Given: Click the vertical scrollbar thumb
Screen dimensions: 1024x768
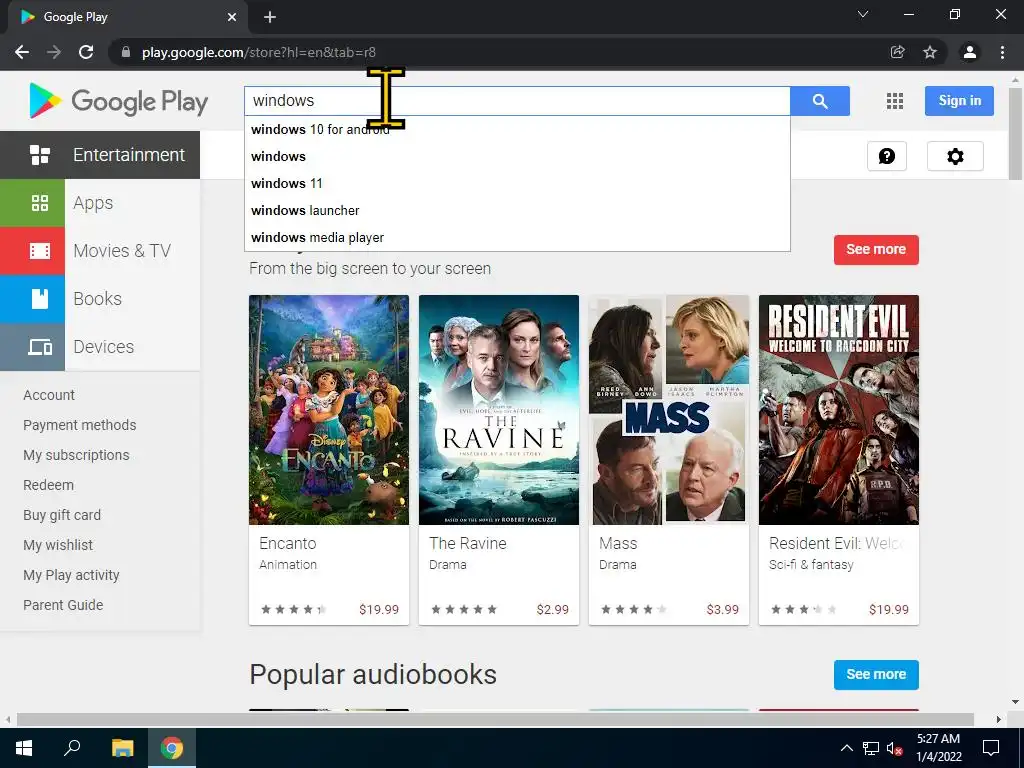Looking at the screenshot, I should pos(1015,133).
